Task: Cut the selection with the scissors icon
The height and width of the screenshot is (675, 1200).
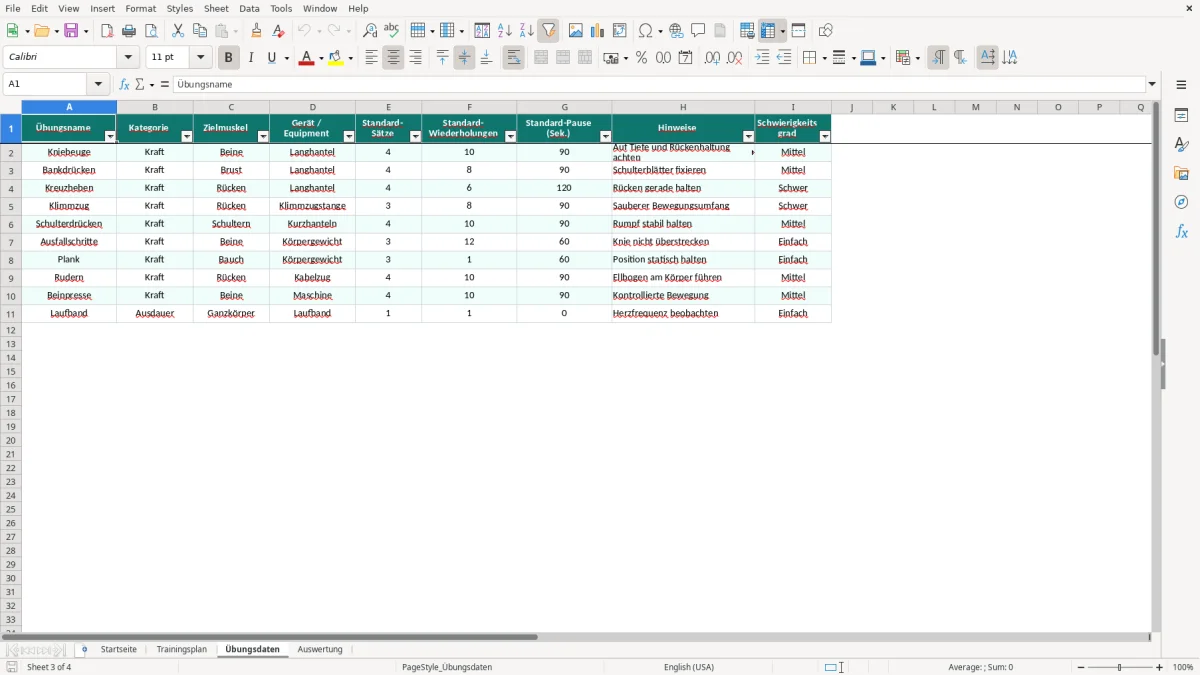Action: pos(178,31)
